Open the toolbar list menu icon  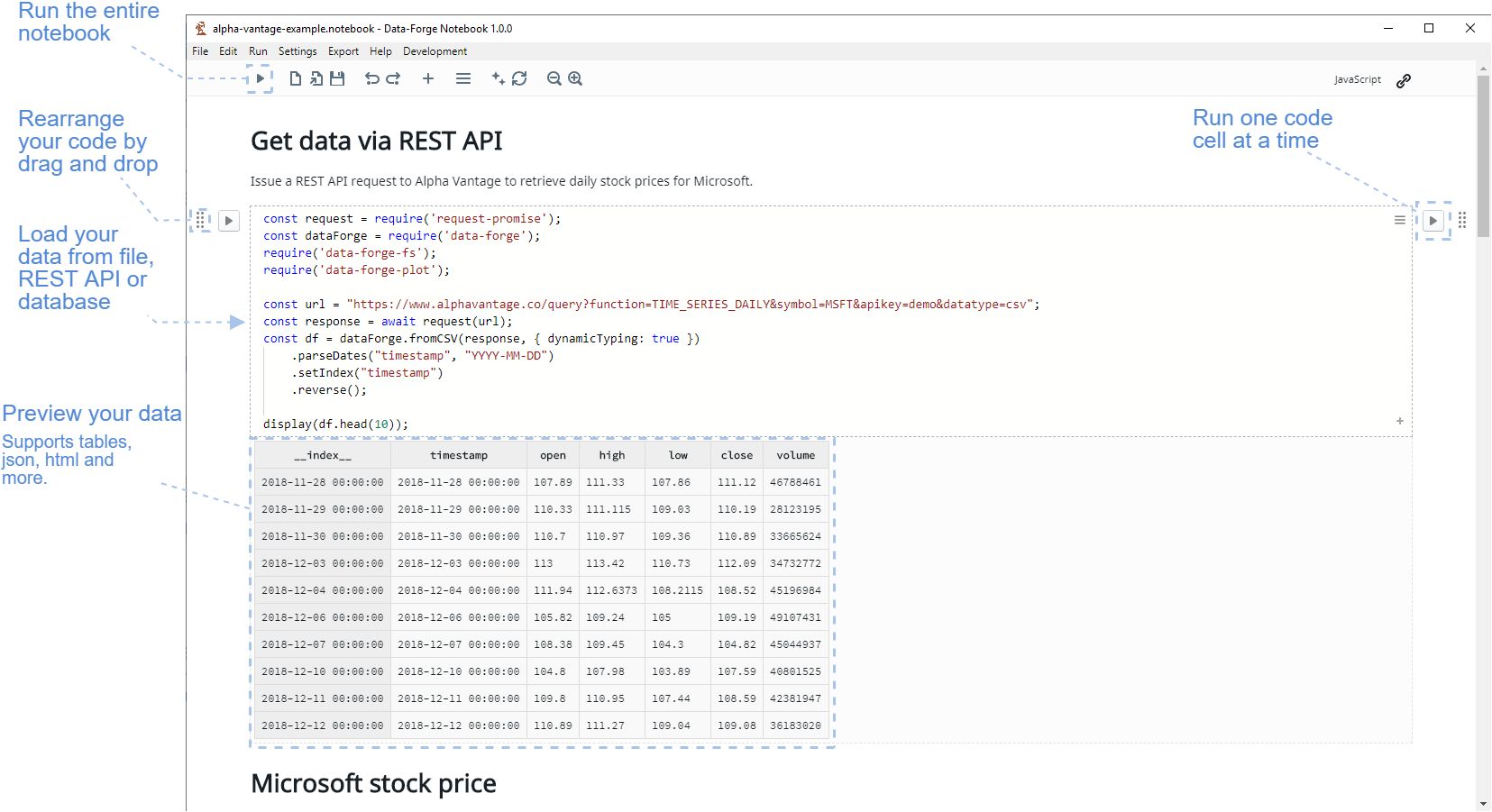point(463,79)
